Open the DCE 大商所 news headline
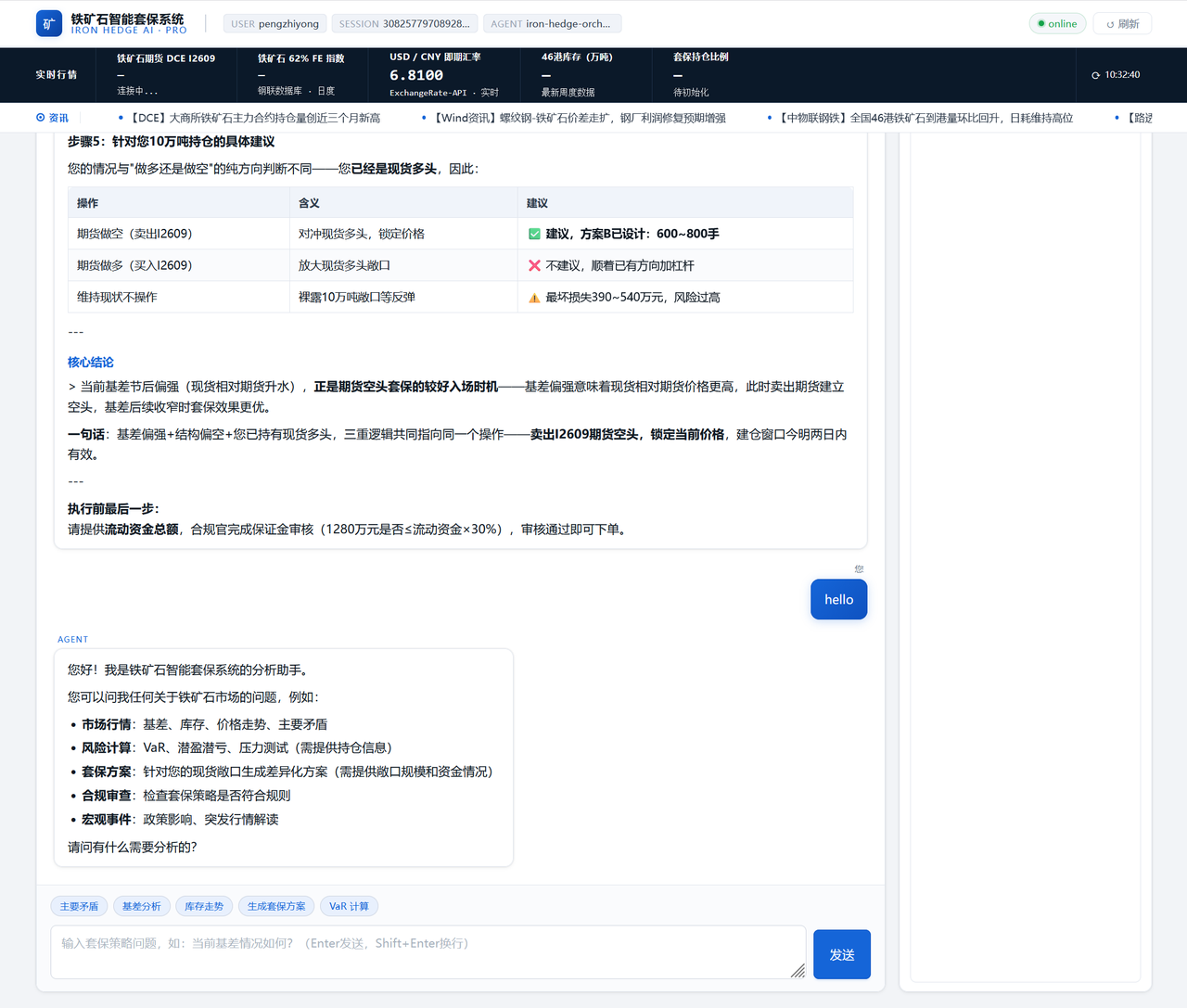The height and width of the screenshot is (1008, 1187). [255, 118]
